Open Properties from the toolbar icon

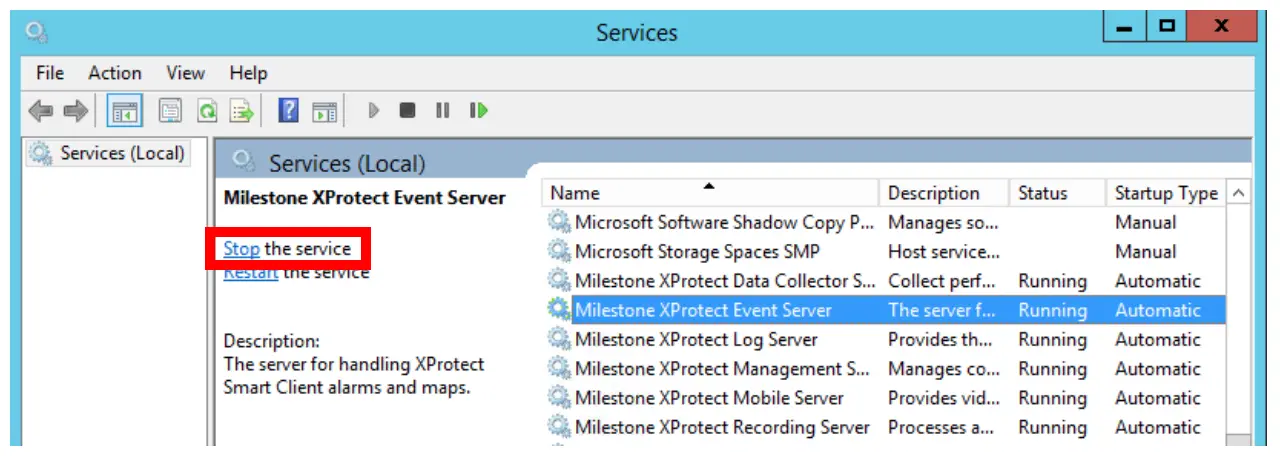coord(170,110)
